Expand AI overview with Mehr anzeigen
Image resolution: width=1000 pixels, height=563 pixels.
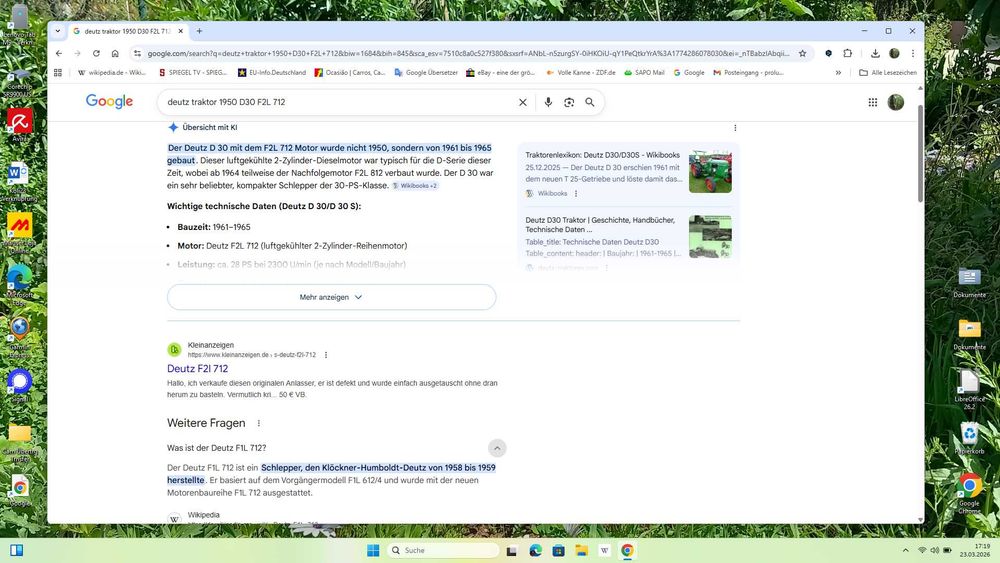click(331, 297)
